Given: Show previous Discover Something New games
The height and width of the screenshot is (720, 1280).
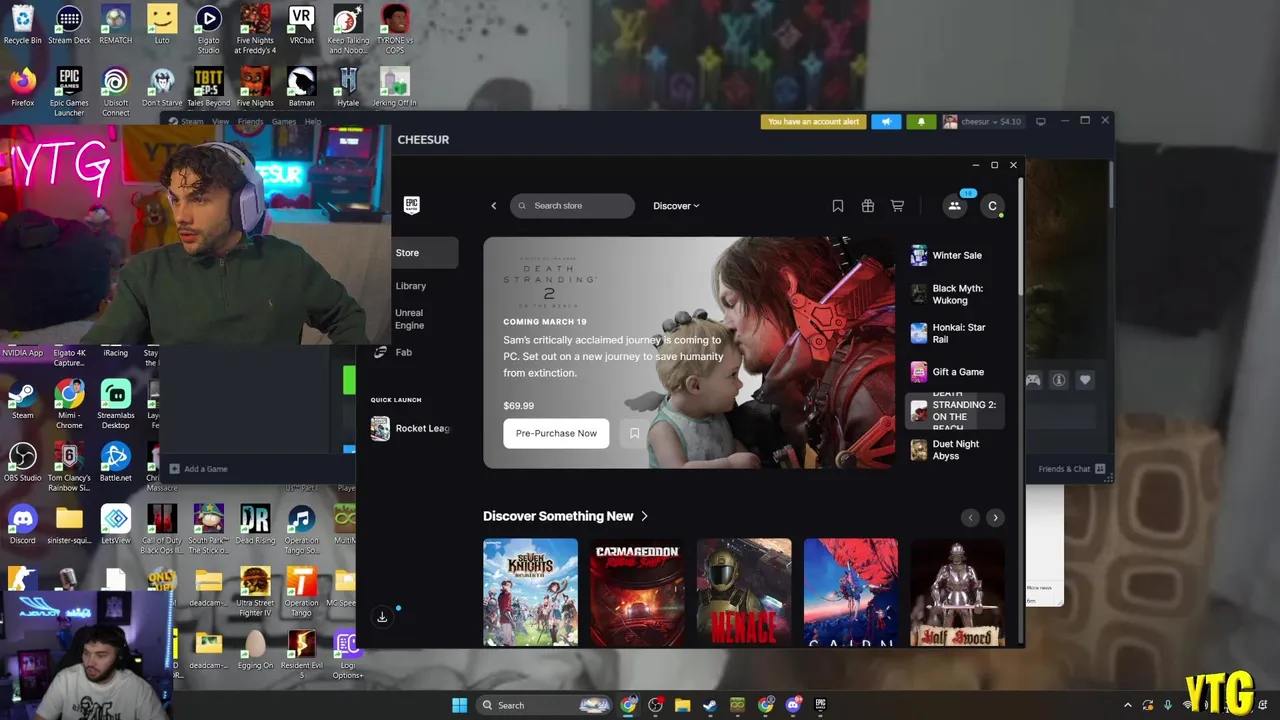Looking at the screenshot, I should [x=970, y=517].
